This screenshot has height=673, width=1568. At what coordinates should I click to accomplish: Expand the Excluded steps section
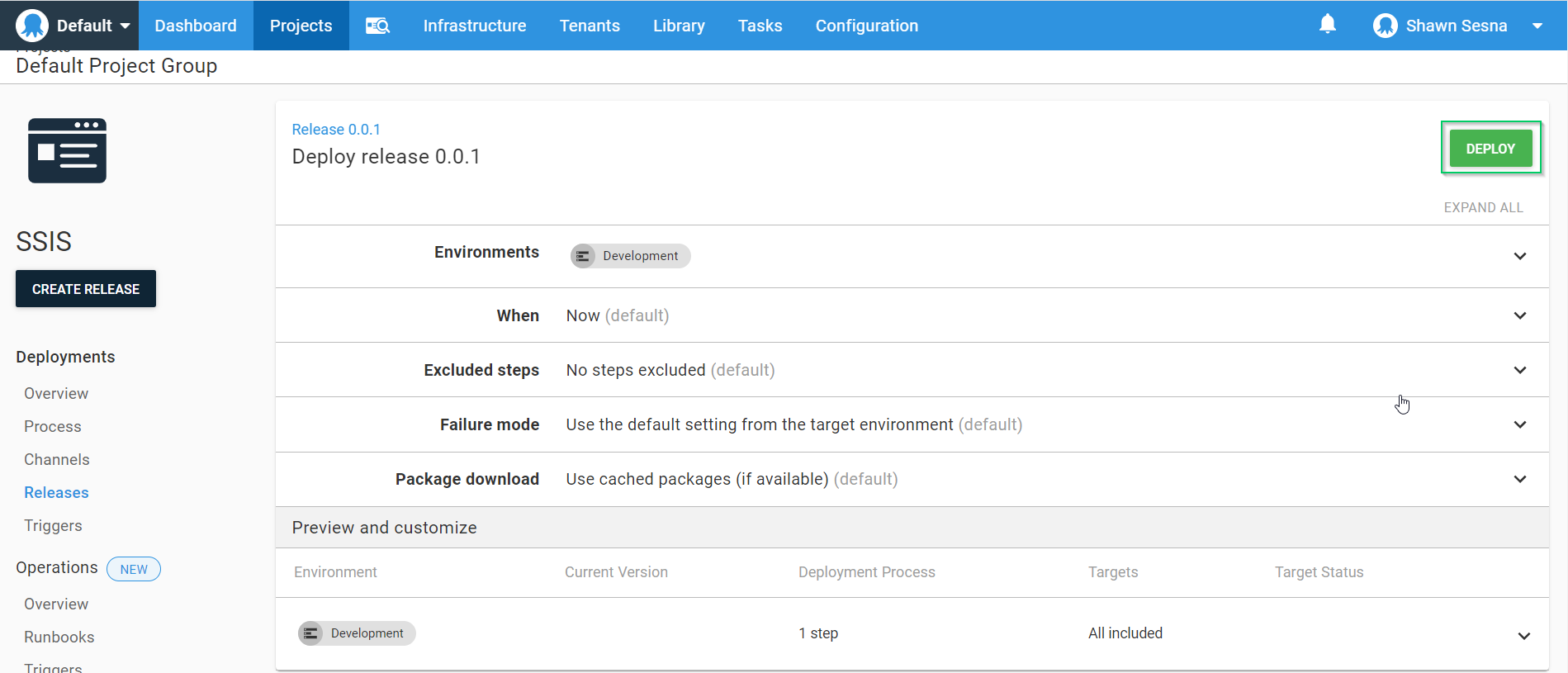tap(1519, 370)
